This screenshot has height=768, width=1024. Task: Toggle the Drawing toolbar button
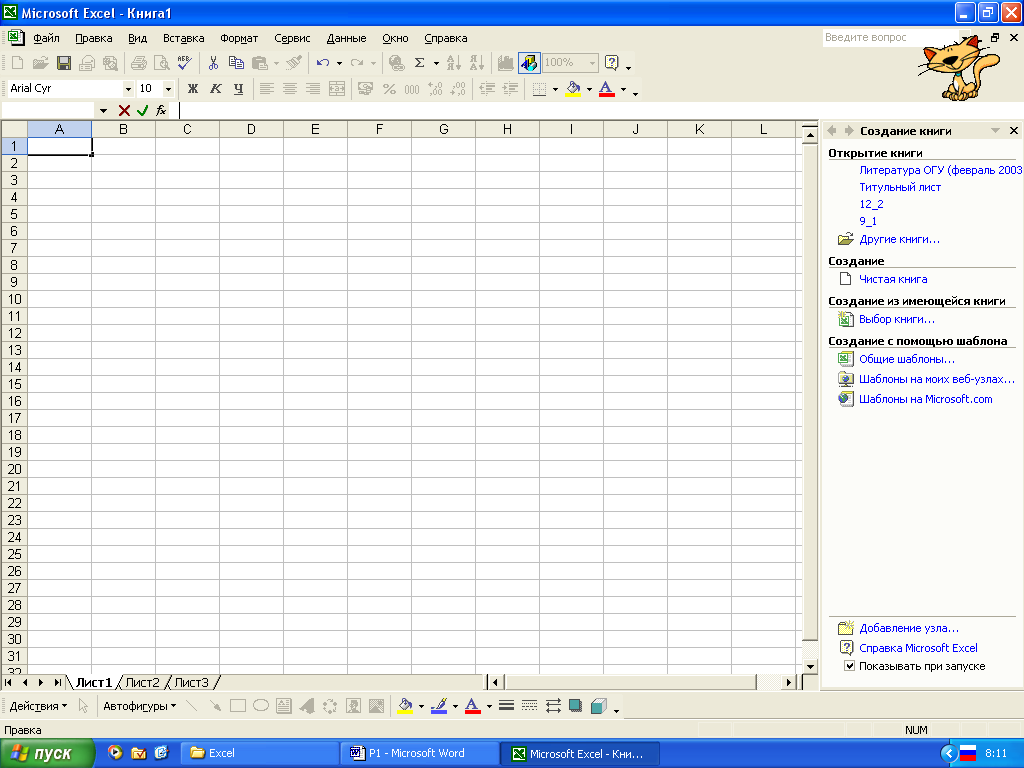[529, 63]
